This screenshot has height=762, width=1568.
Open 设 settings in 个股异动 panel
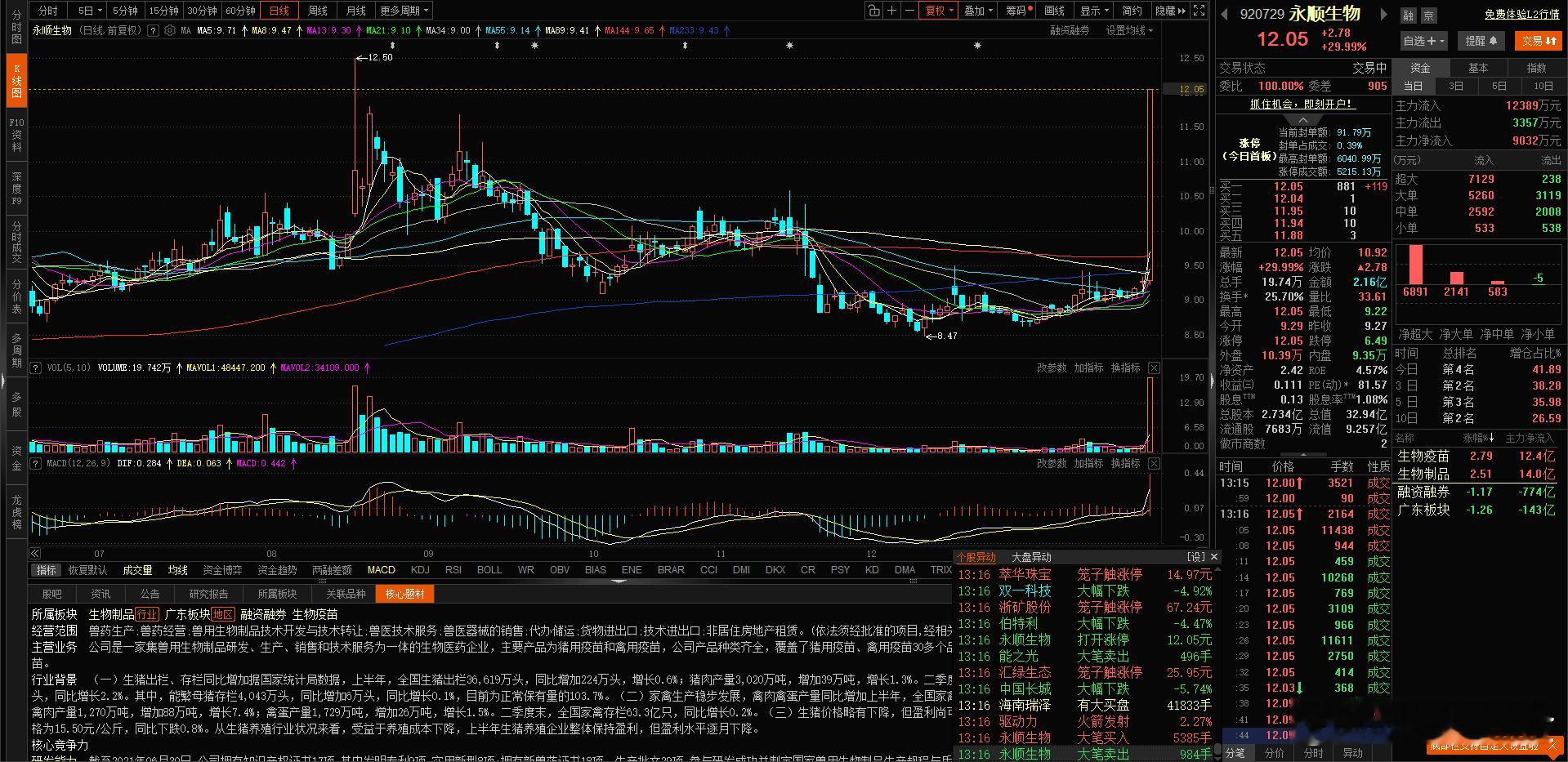coord(1196,557)
